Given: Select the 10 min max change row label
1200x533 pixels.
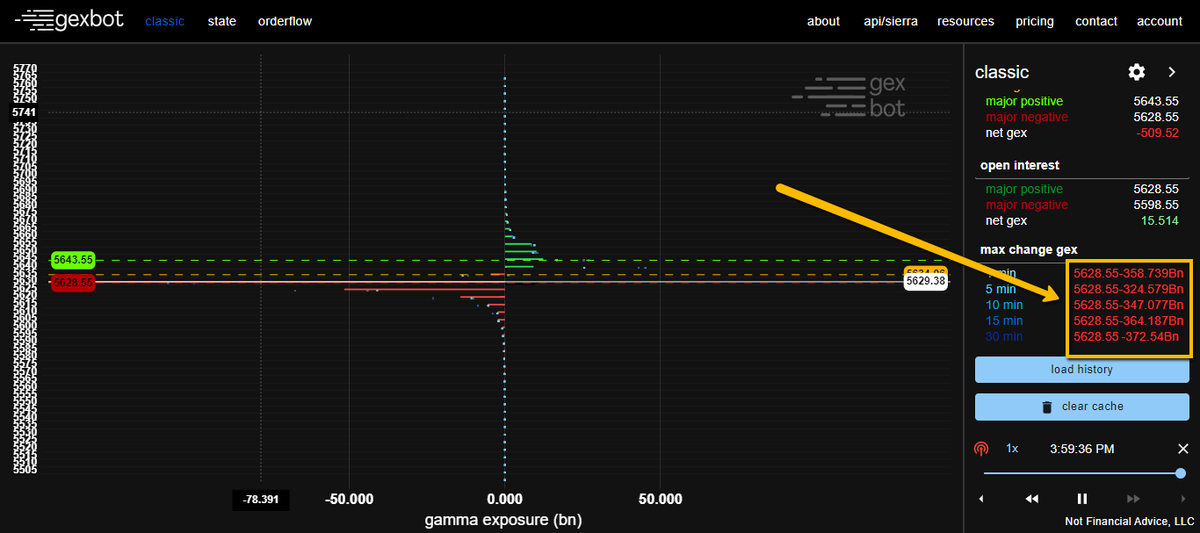Looking at the screenshot, I should pos(1004,305).
